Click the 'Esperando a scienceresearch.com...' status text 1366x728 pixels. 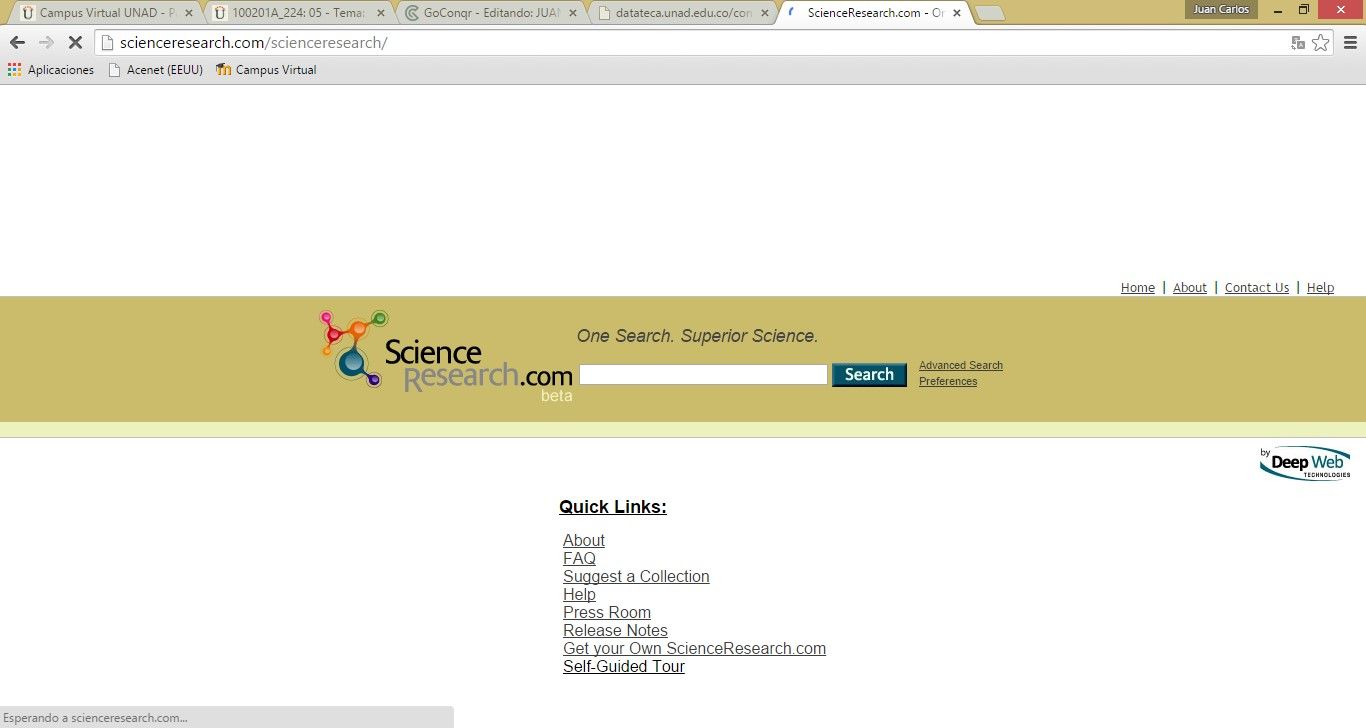95,718
